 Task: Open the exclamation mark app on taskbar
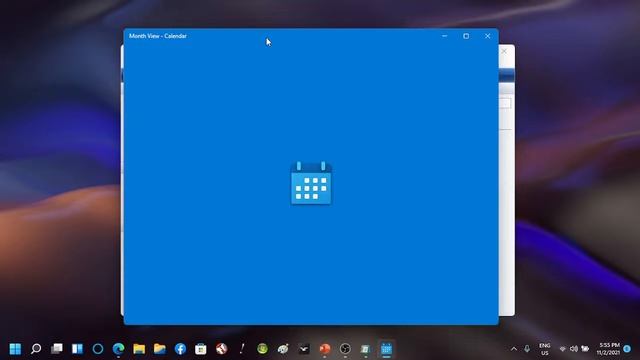click(242, 349)
